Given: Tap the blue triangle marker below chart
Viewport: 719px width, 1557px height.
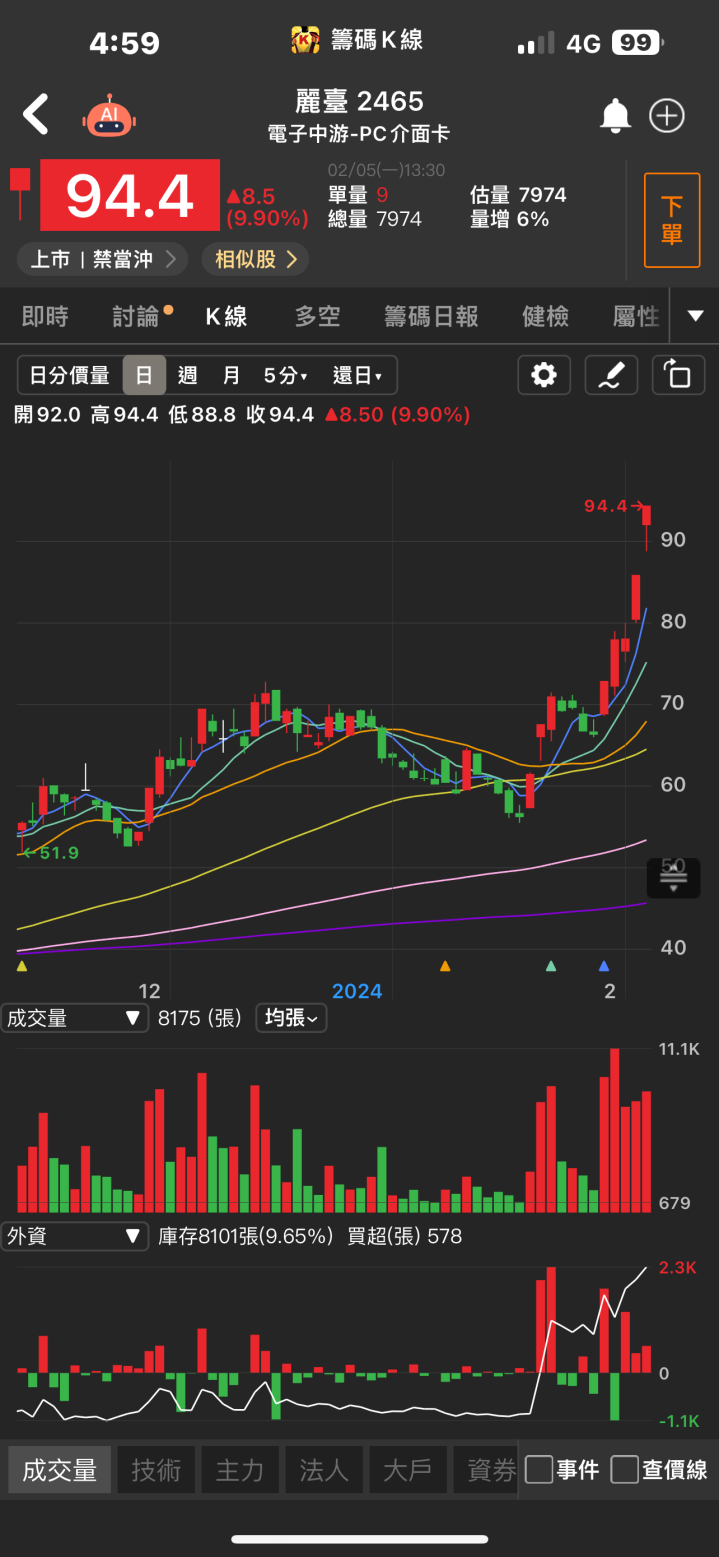Looking at the screenshot, I should tap(604, 966).
